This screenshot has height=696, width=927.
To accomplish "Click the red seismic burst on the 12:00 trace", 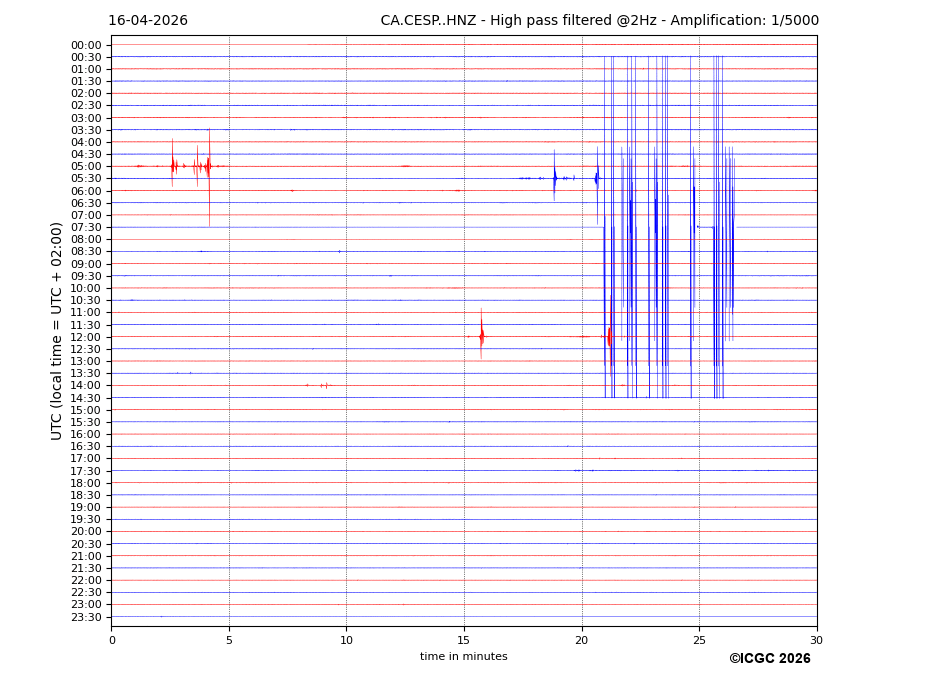I will click(481, 336).
